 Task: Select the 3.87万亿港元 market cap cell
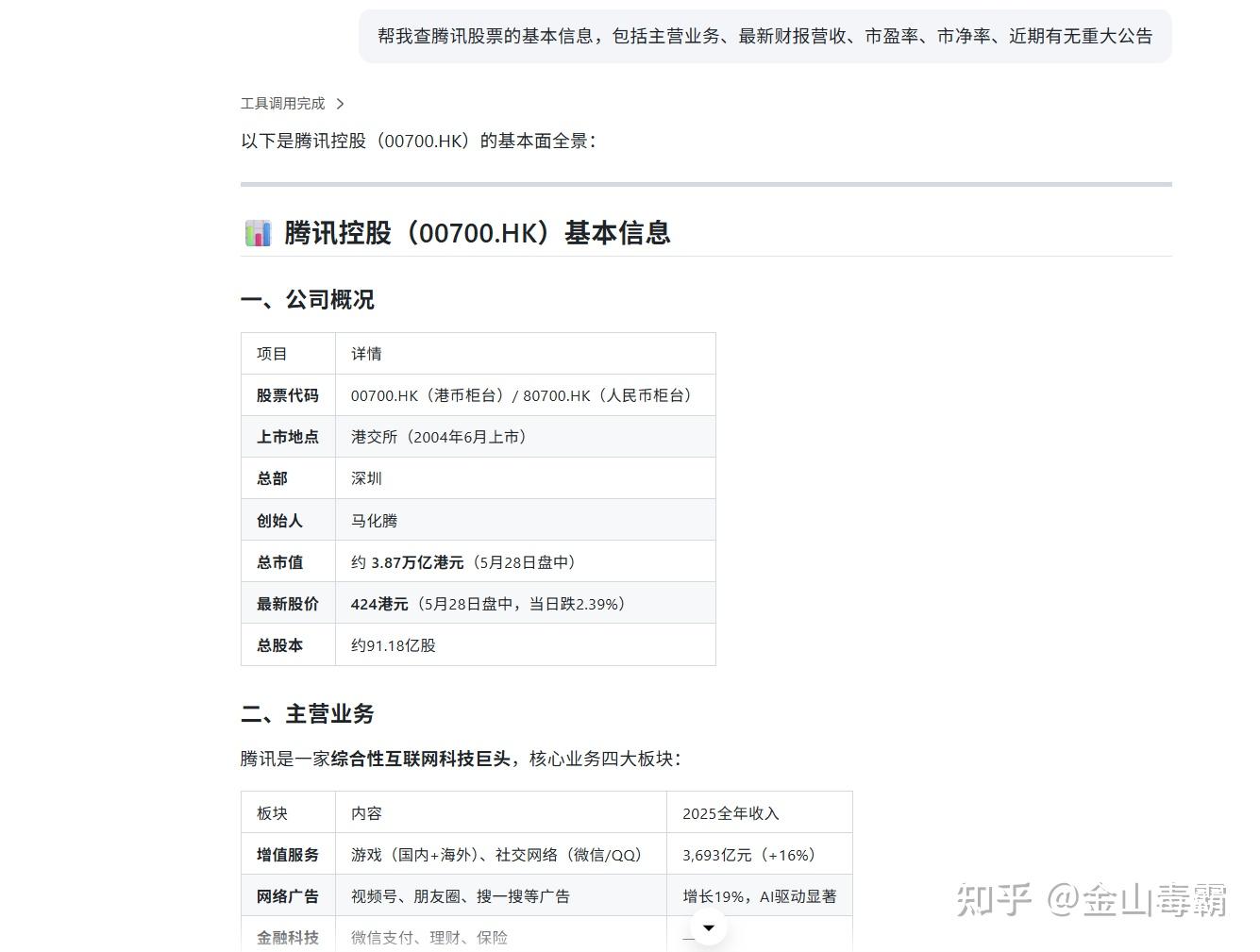[x=526, y=562]
